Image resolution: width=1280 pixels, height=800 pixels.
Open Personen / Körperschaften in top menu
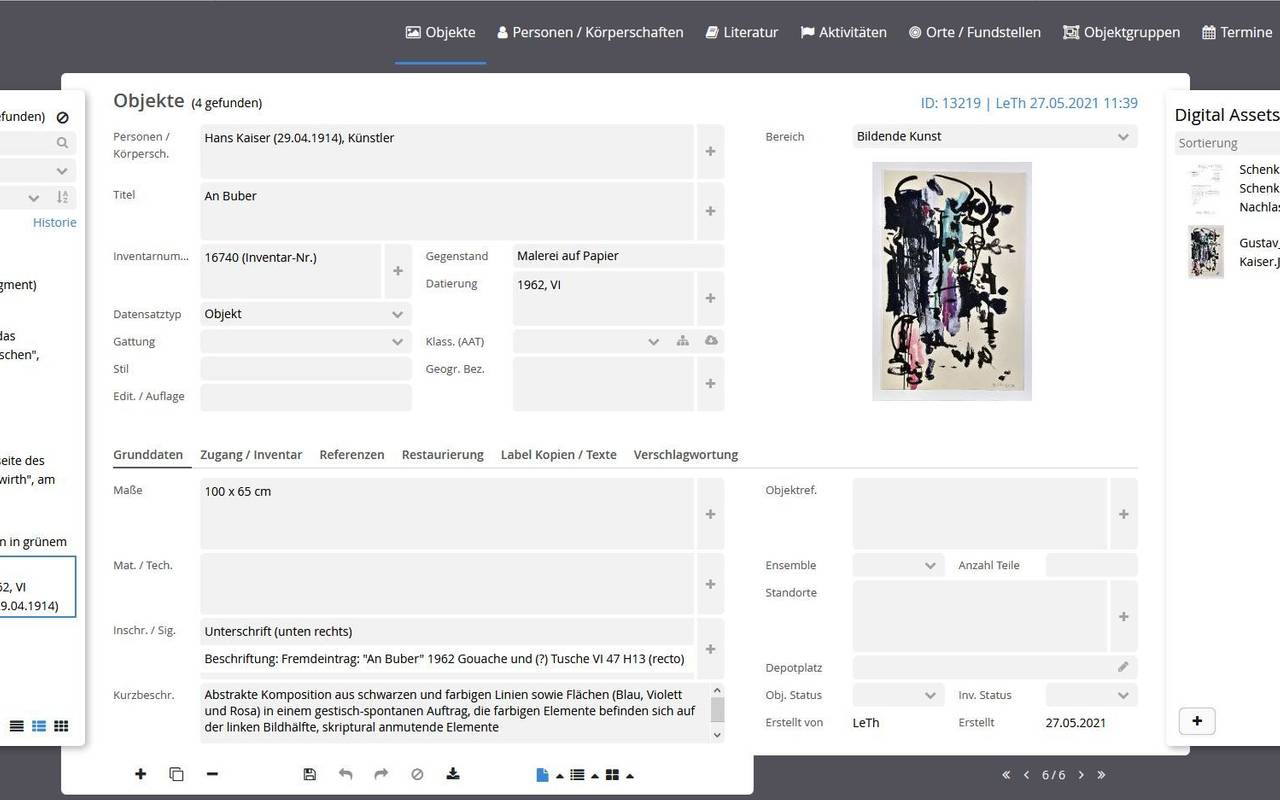pos(590,32)
